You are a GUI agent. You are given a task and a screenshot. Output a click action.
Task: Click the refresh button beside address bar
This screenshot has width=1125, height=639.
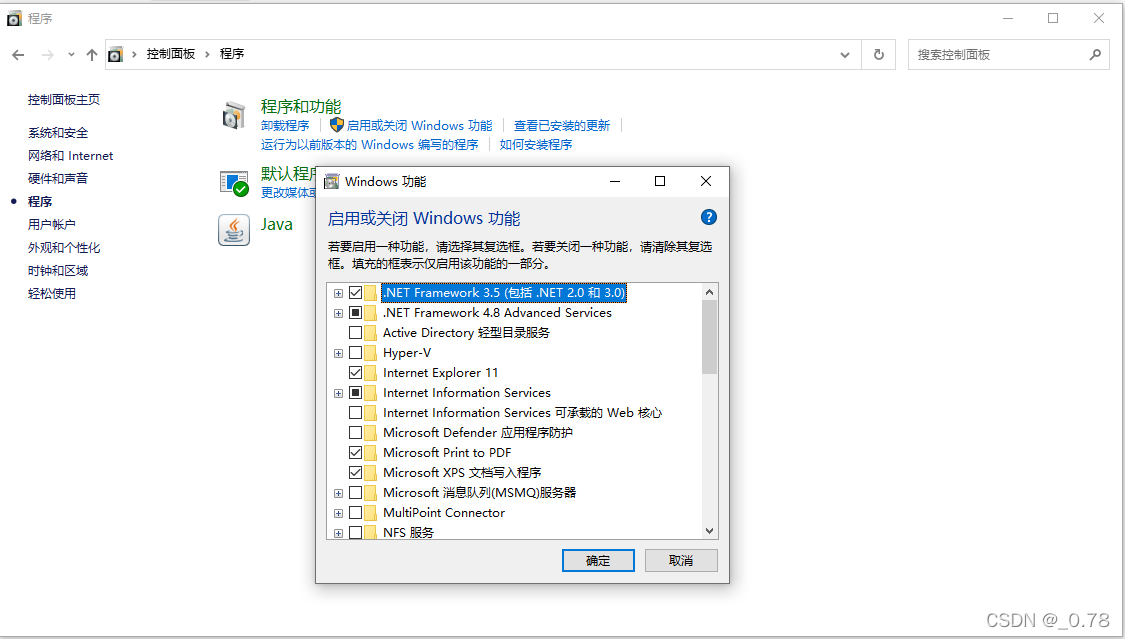coord(878,55)
